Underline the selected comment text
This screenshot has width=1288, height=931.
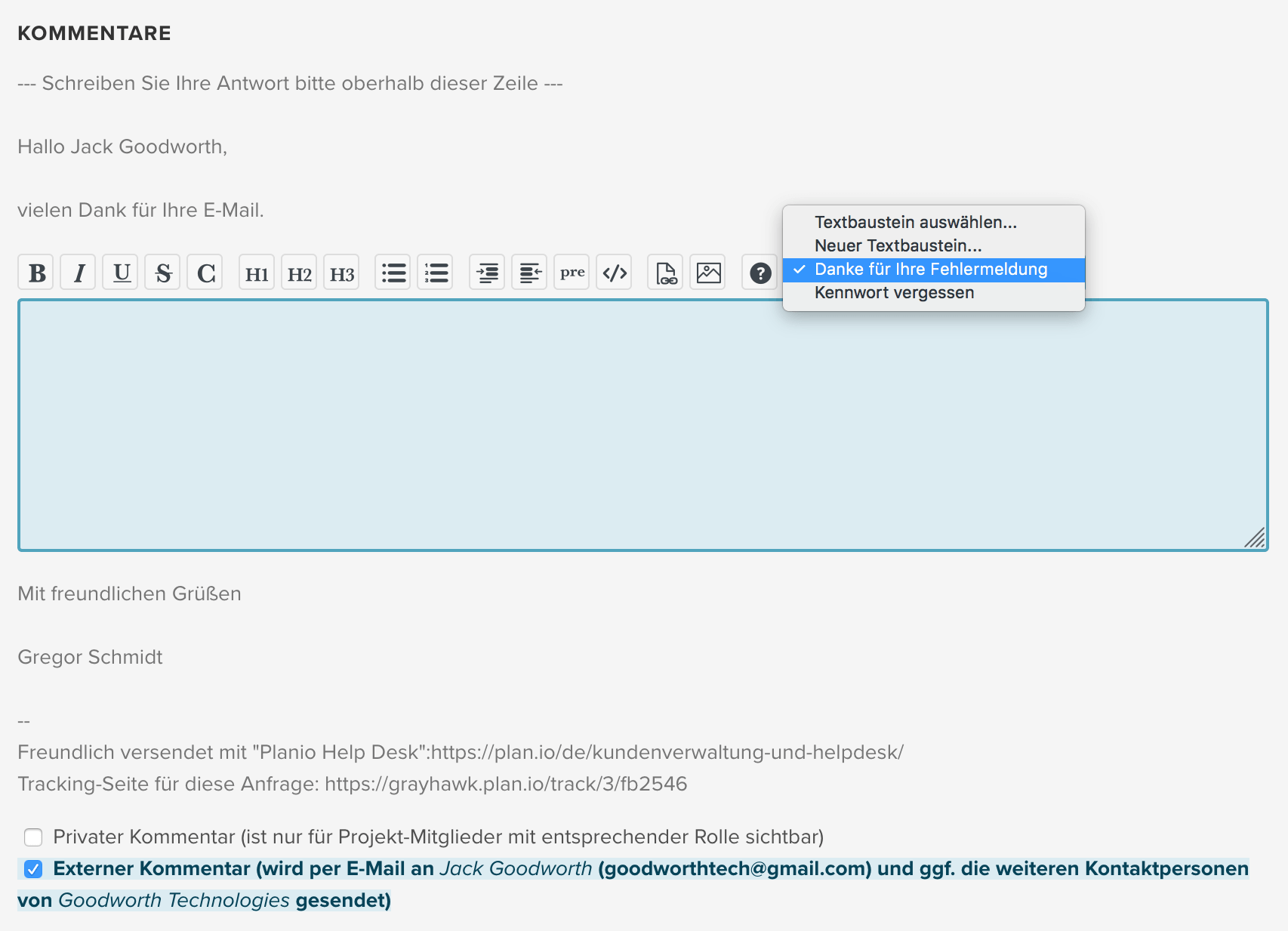(x=121, y=273)
